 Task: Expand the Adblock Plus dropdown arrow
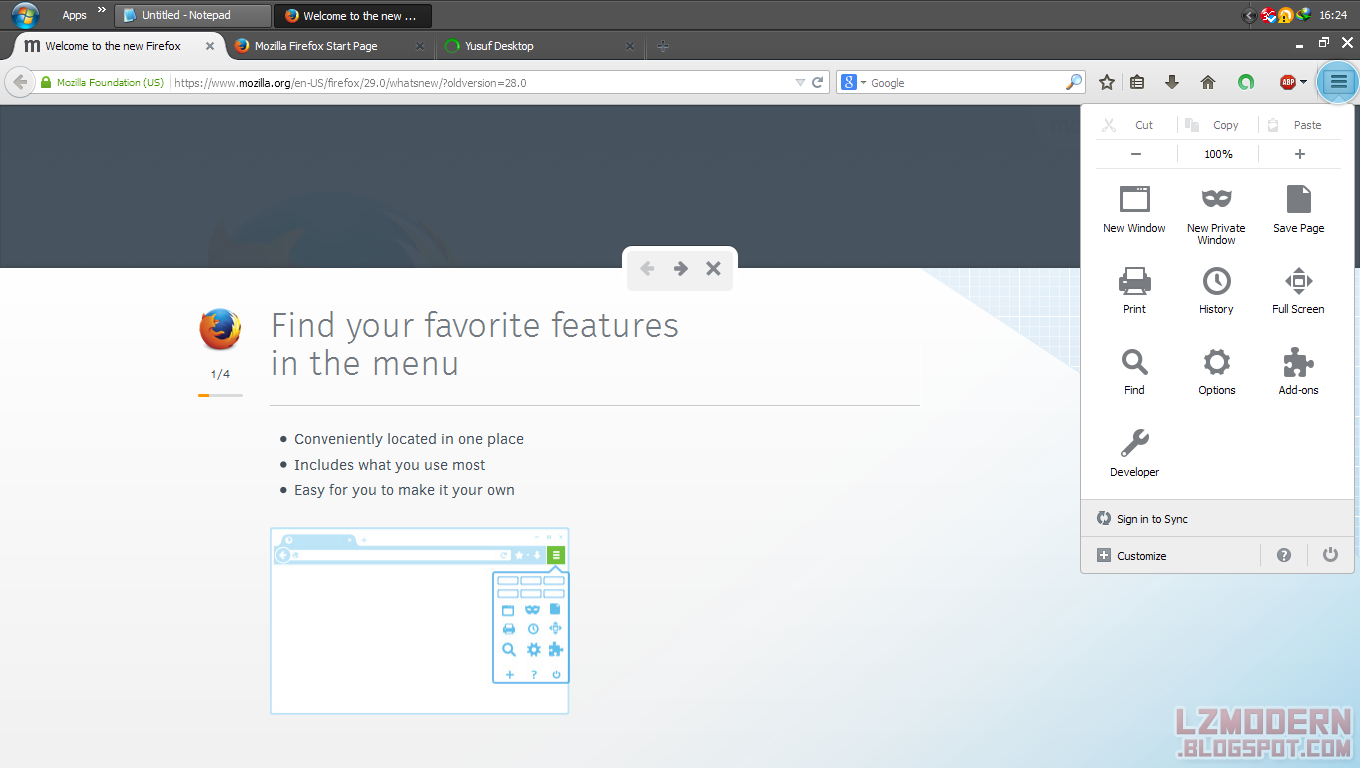pos(1303,83)
